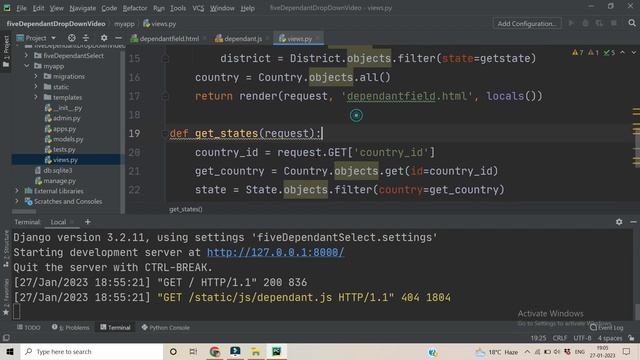Click the myapp breadcrumb in navigation bar

click(124, 24)
